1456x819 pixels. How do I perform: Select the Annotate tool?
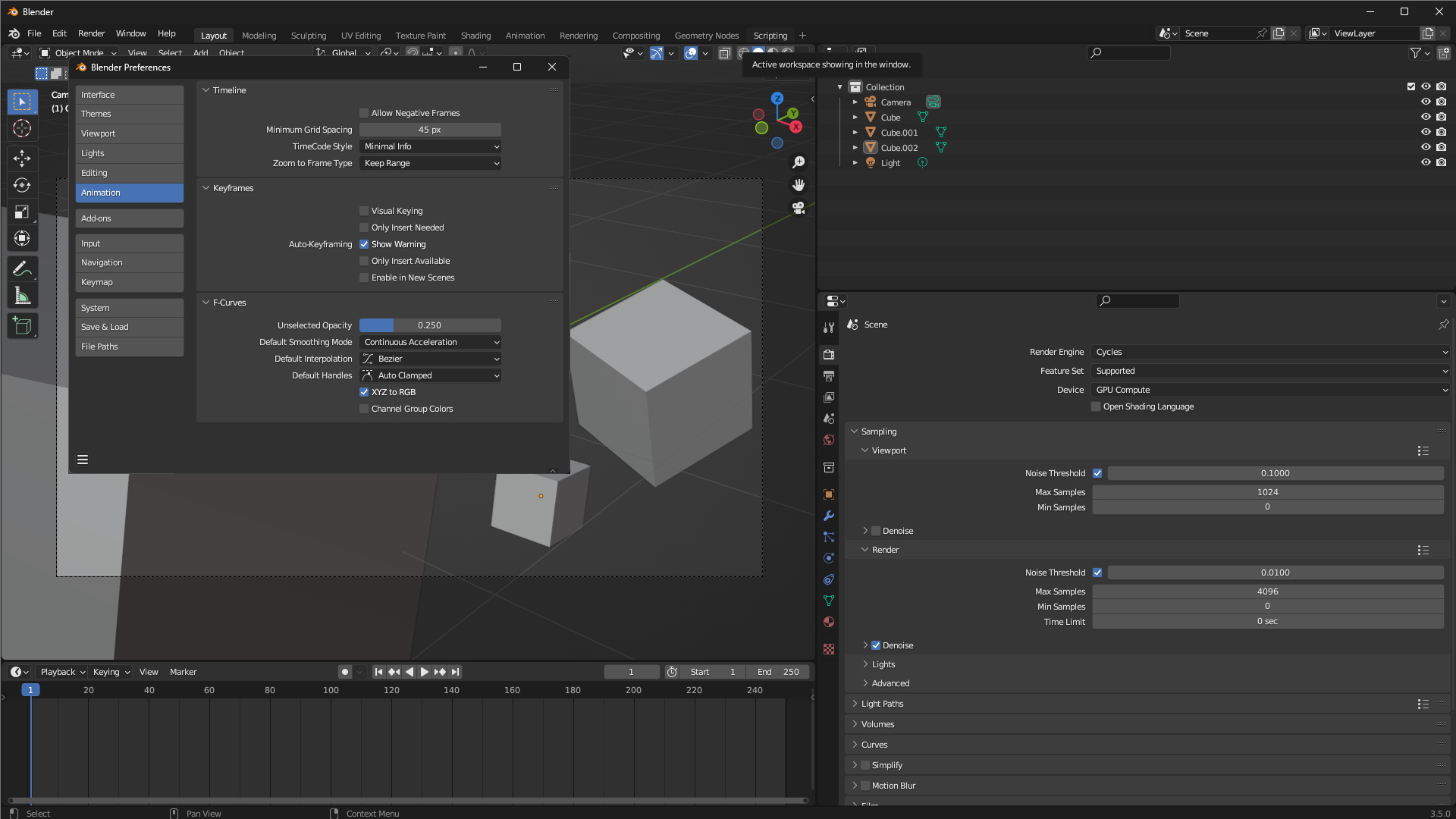(x=22, y=268)
